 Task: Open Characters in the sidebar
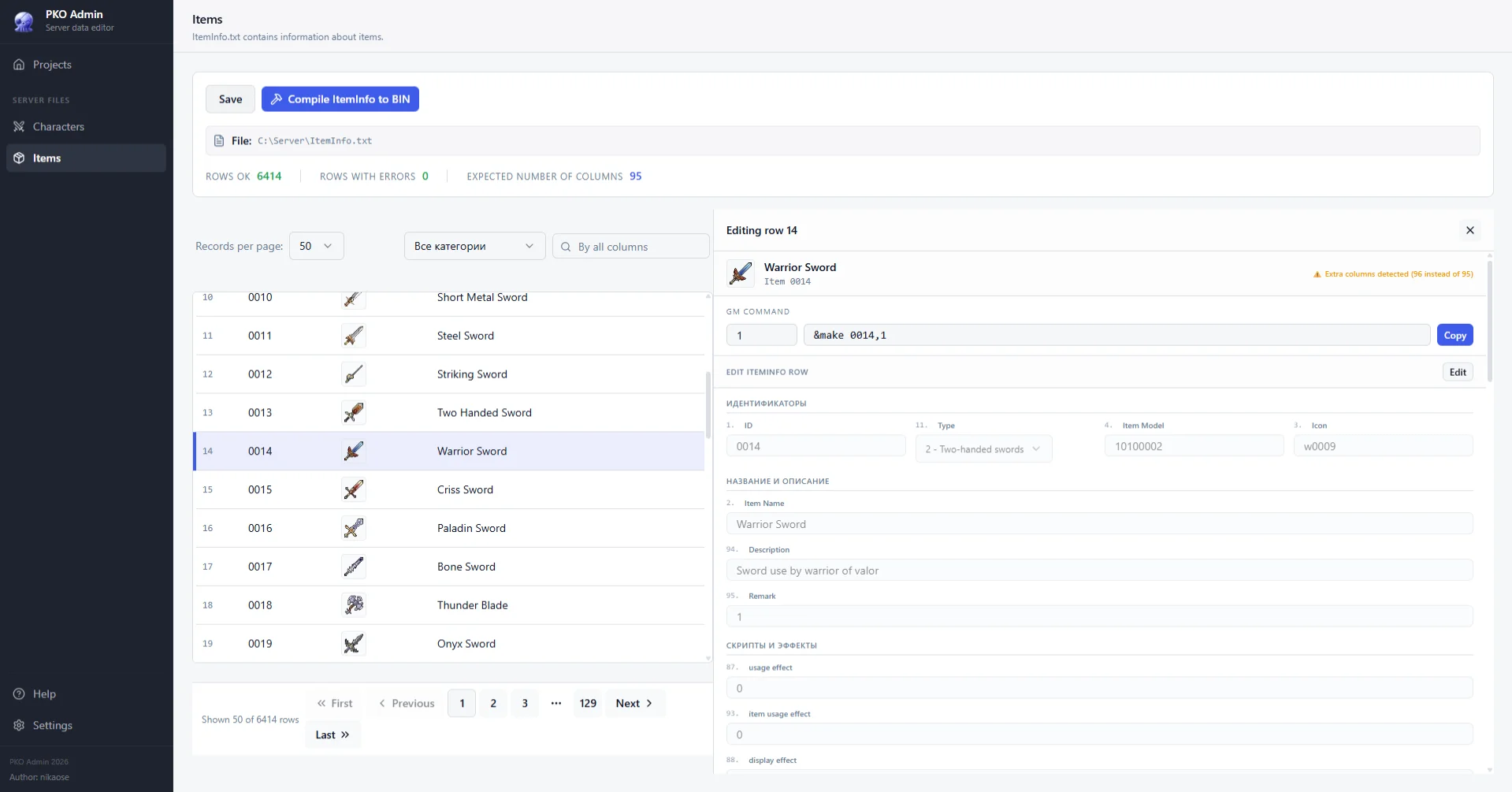tap(58, 127)
